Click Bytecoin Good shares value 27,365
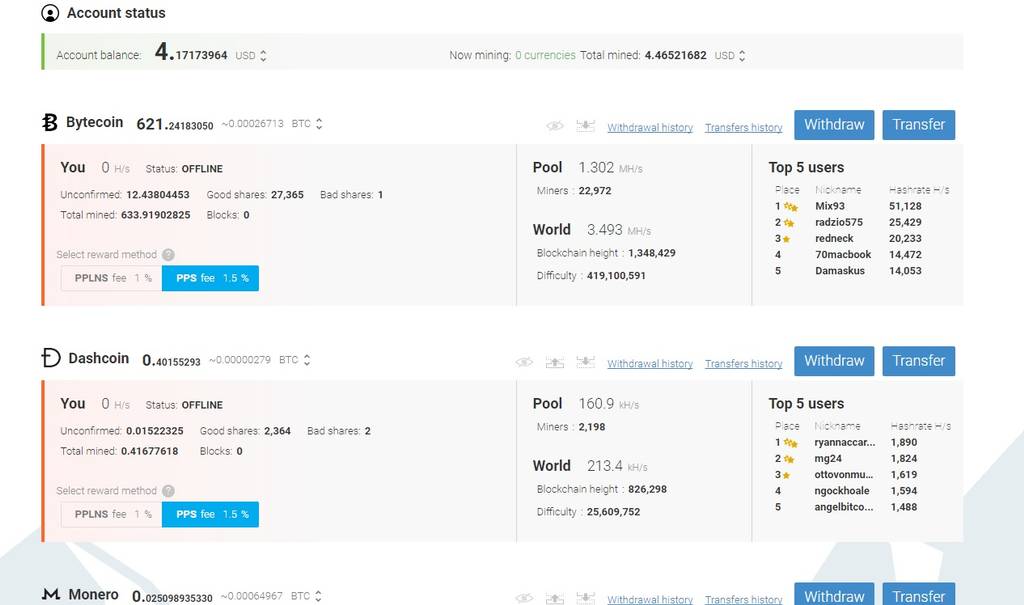Screen dimensions: 1024x605 [287, 195]
